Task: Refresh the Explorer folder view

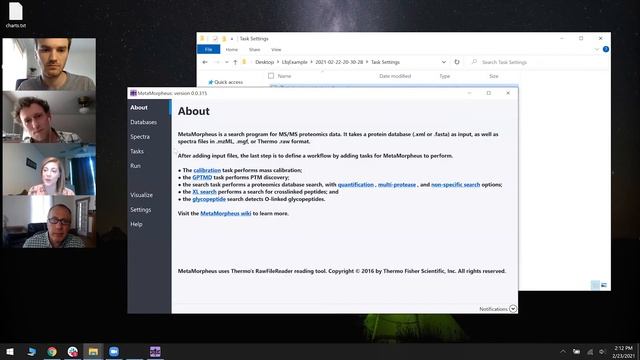Action: [457, 62]
